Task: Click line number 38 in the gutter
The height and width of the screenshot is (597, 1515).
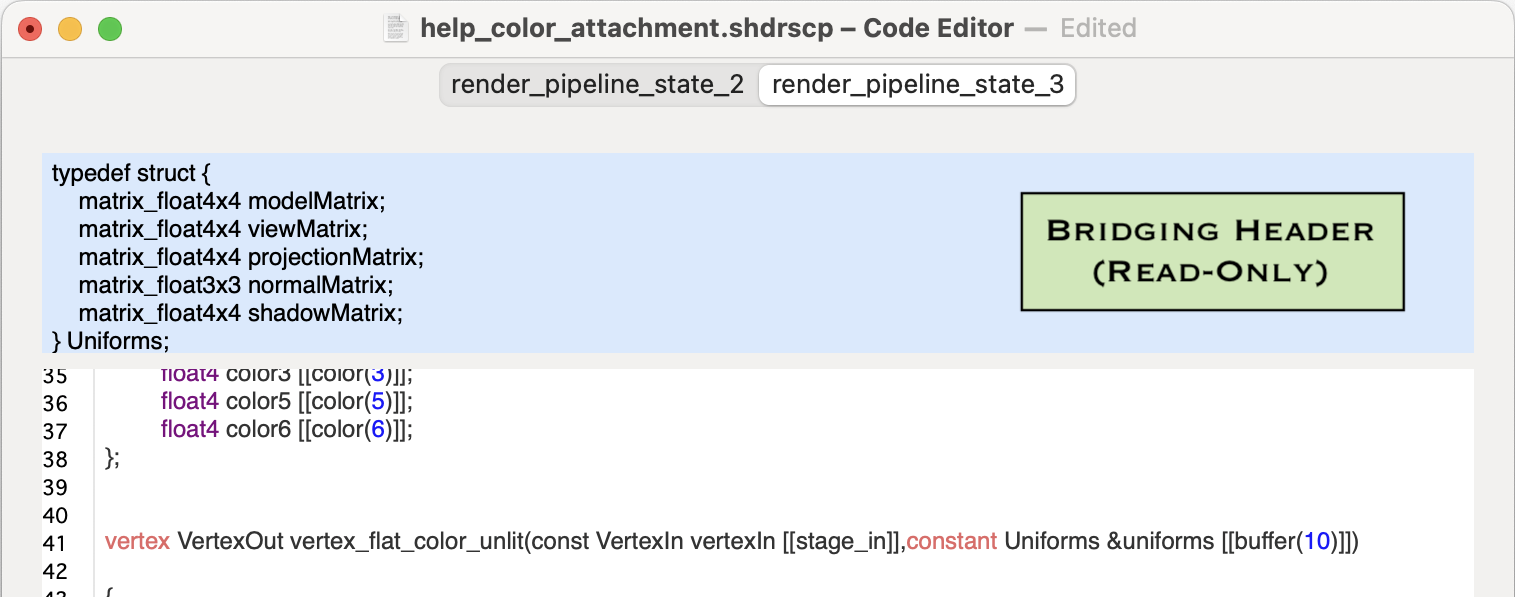Action: (55, 459)
